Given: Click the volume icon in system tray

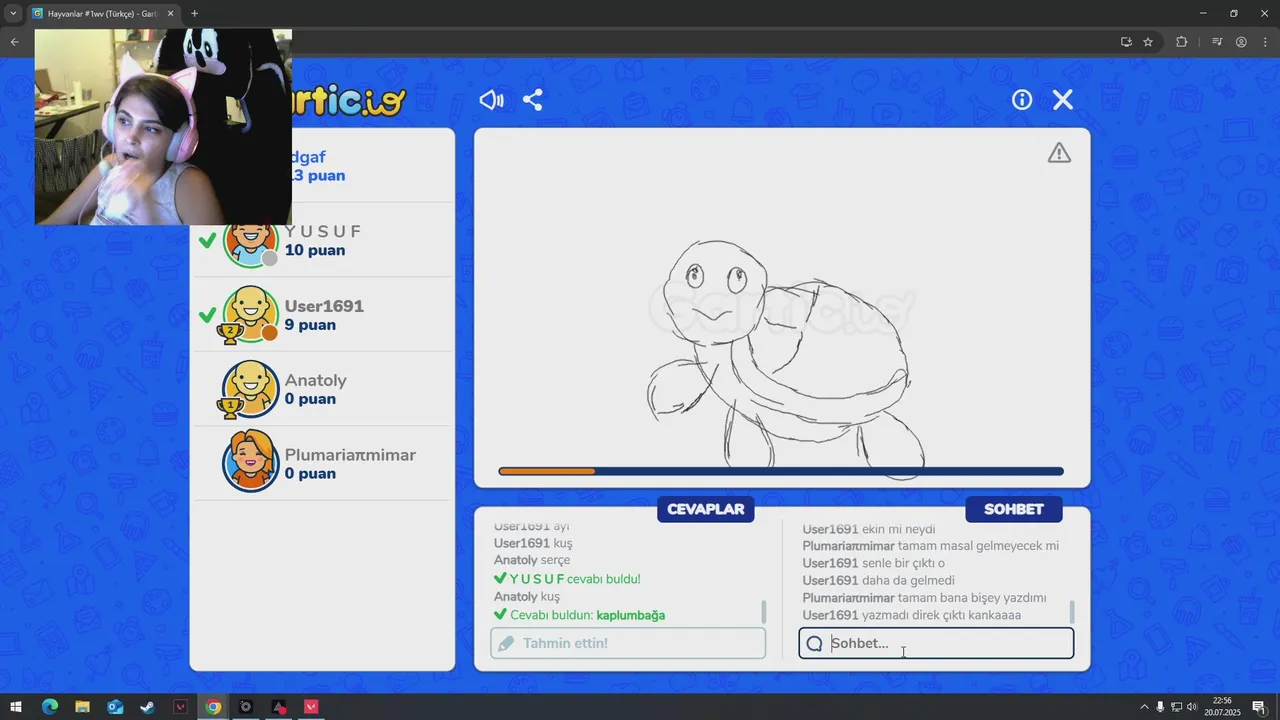Looking at the screenshot, I should [x=1192, y=707].
